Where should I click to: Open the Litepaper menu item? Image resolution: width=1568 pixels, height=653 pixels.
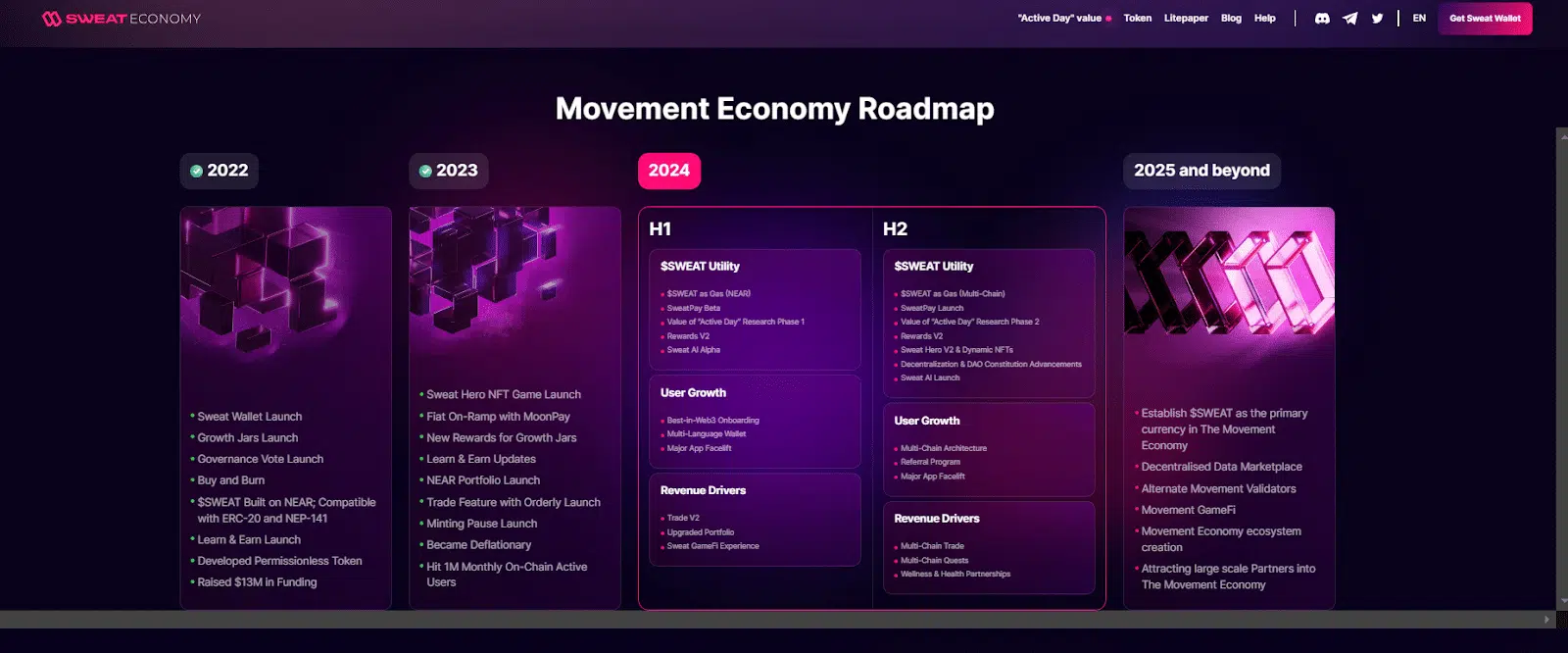tap(1186, 19)
